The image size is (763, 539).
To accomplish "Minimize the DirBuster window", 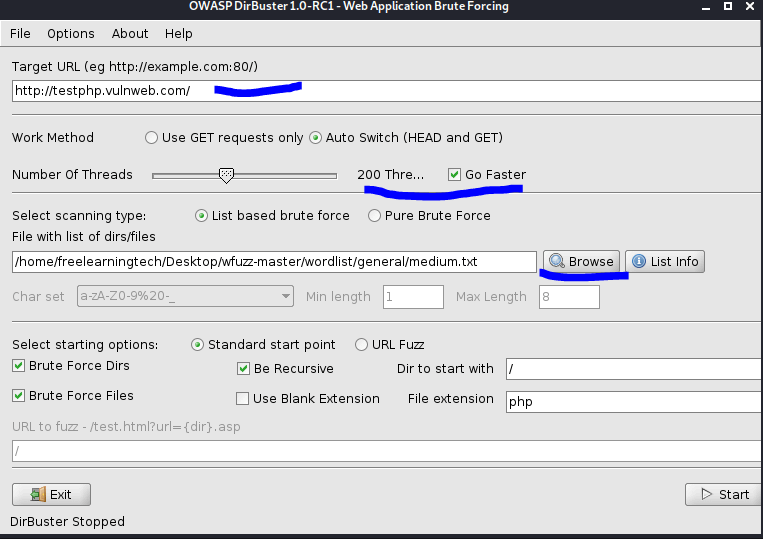I will [x=706, y=7].
